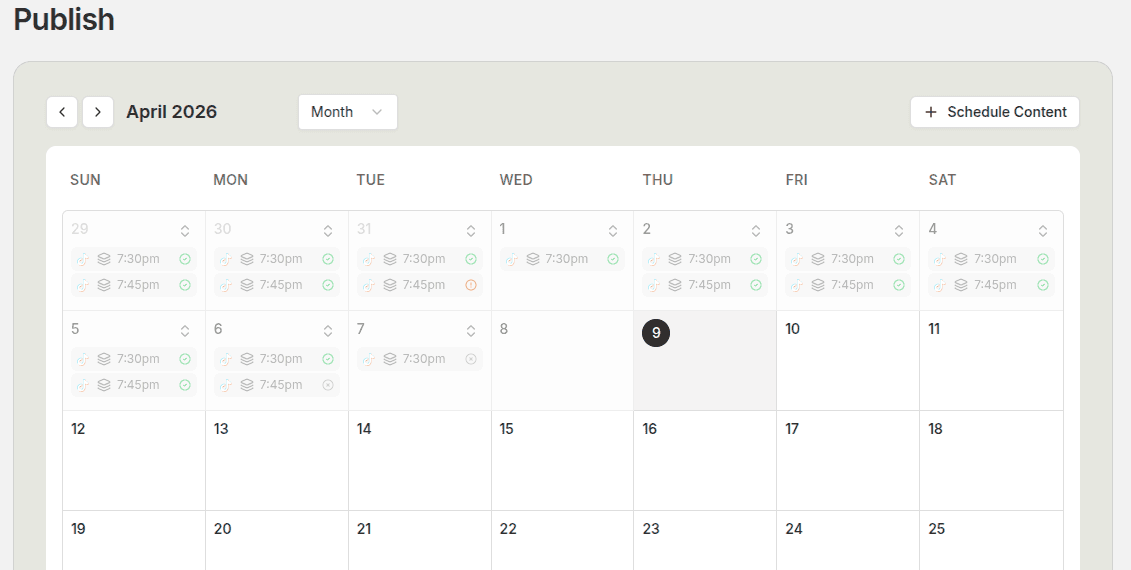Click the April 15 day cell
Screen dimensions: 1131x570
(562, 460)
